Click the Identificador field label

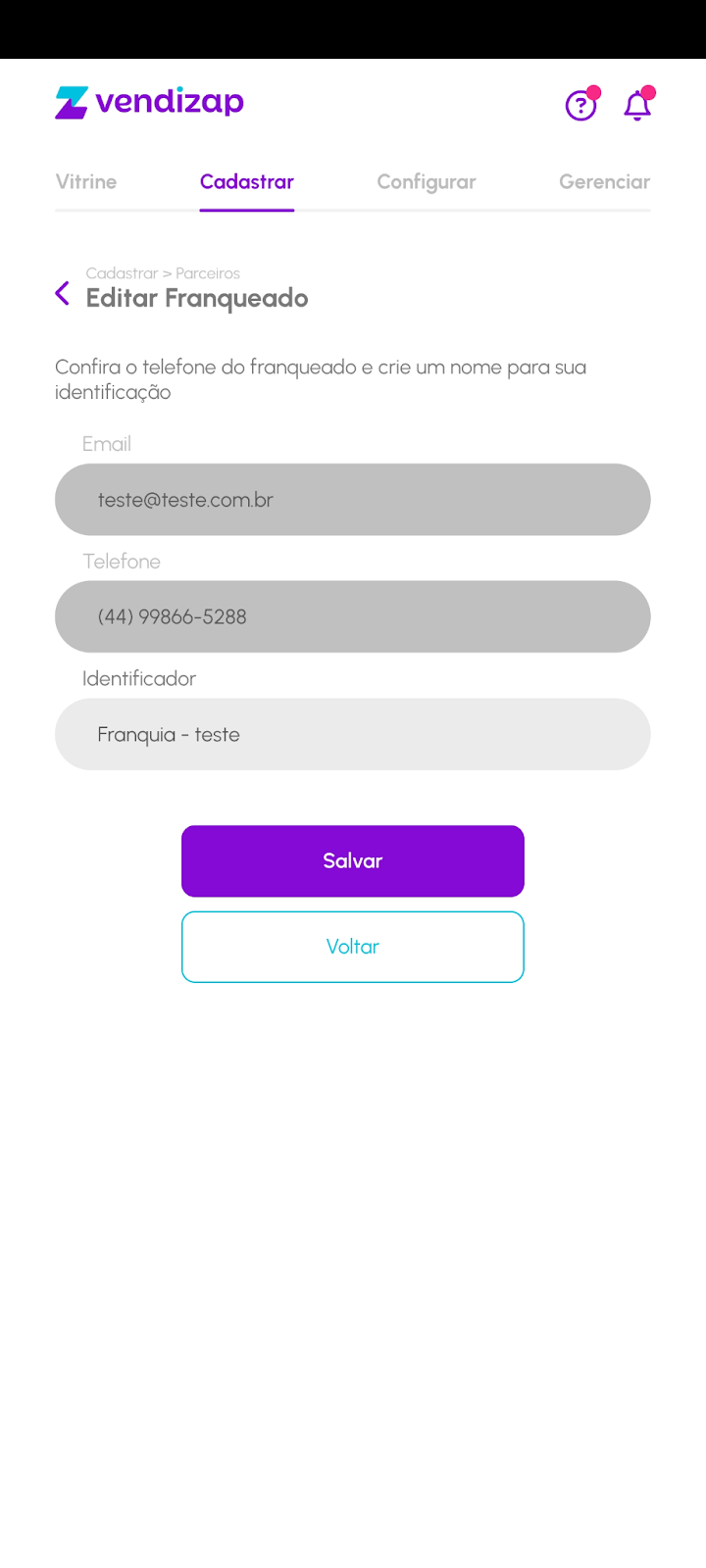pyautogui.click(x=139, y=678)
